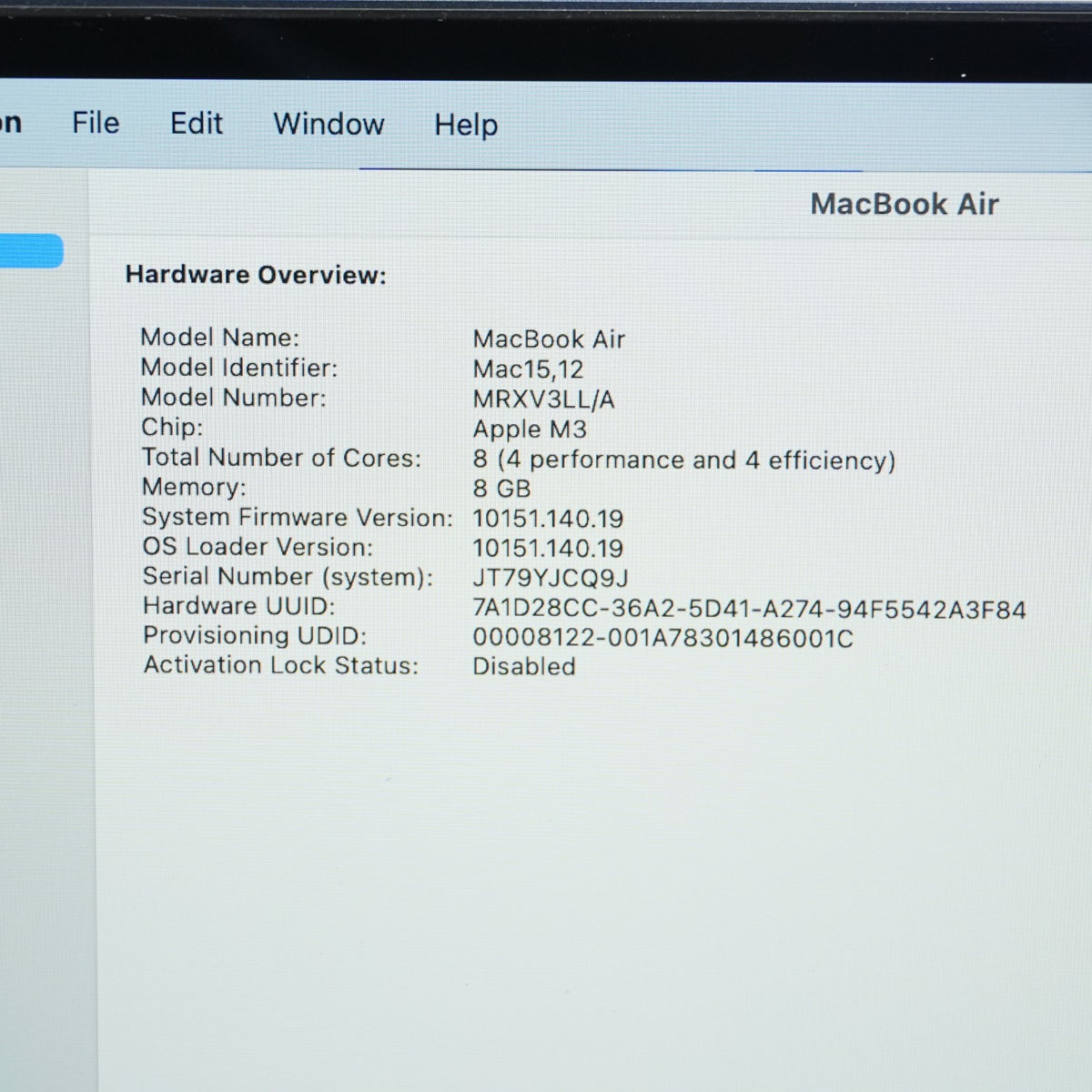The width and height of the screenshot is (1092, 1092).
Task: Open the Window menu
Action: tap(329, 124)
